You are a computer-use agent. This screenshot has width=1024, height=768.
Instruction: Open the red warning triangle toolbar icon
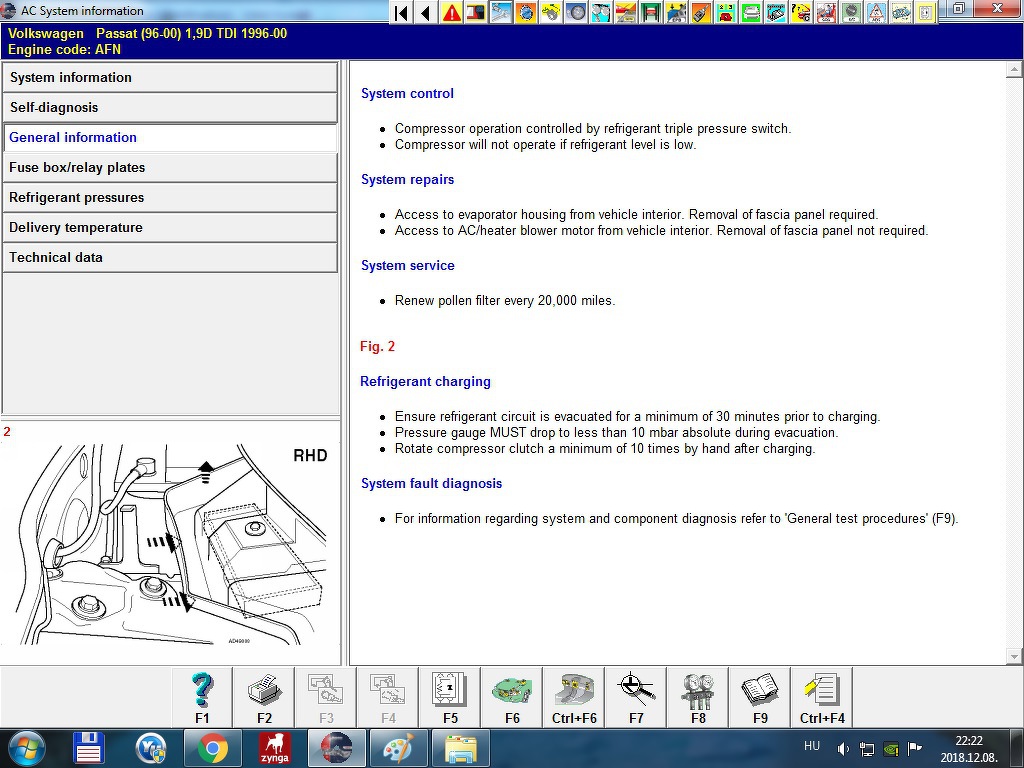(x=451, y=12)
